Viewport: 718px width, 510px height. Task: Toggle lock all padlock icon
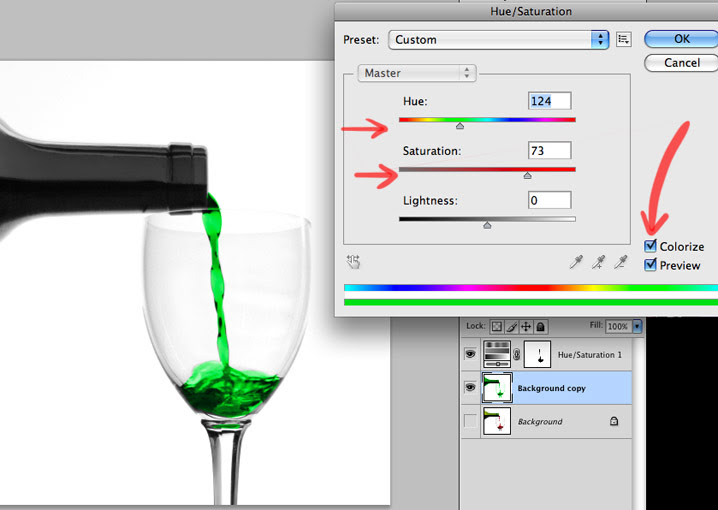click(x=541, y=326)
